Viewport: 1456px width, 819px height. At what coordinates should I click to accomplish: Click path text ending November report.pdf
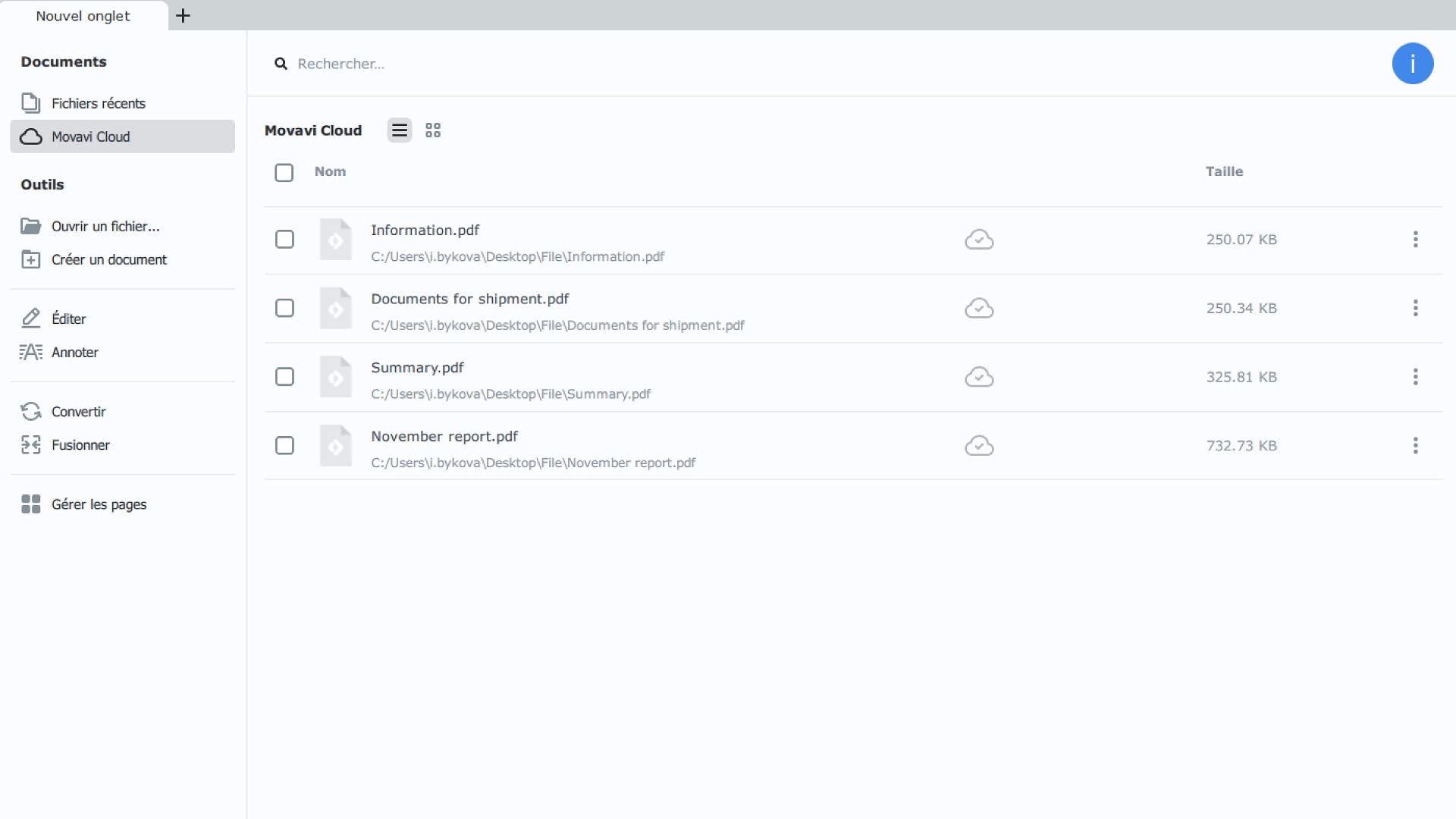(x=533, y=463)
